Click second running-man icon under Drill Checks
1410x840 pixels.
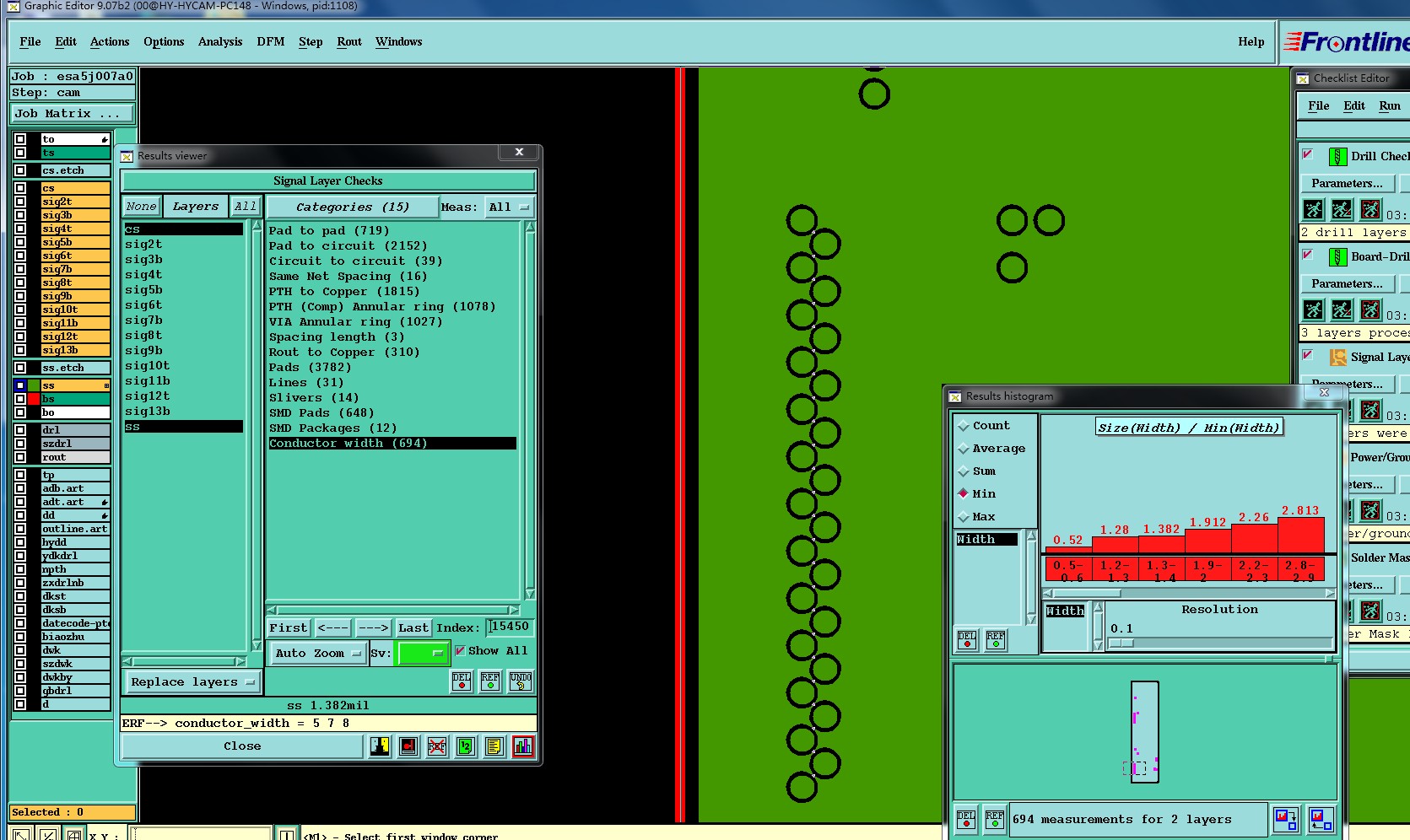(1342, 209)
